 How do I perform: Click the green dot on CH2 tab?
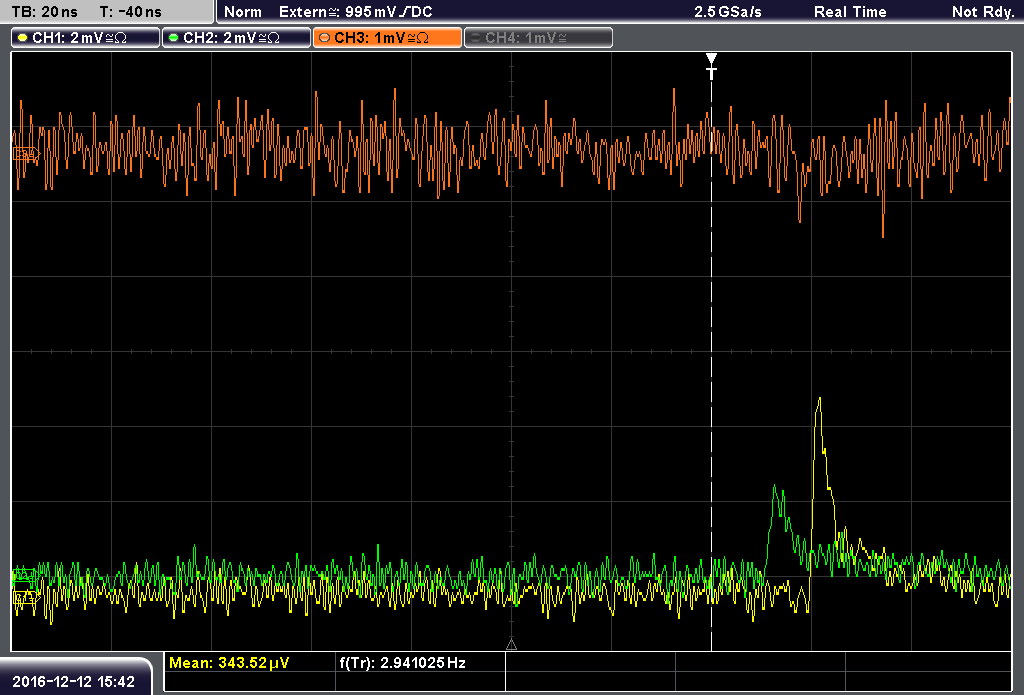(x=174, y=38)
